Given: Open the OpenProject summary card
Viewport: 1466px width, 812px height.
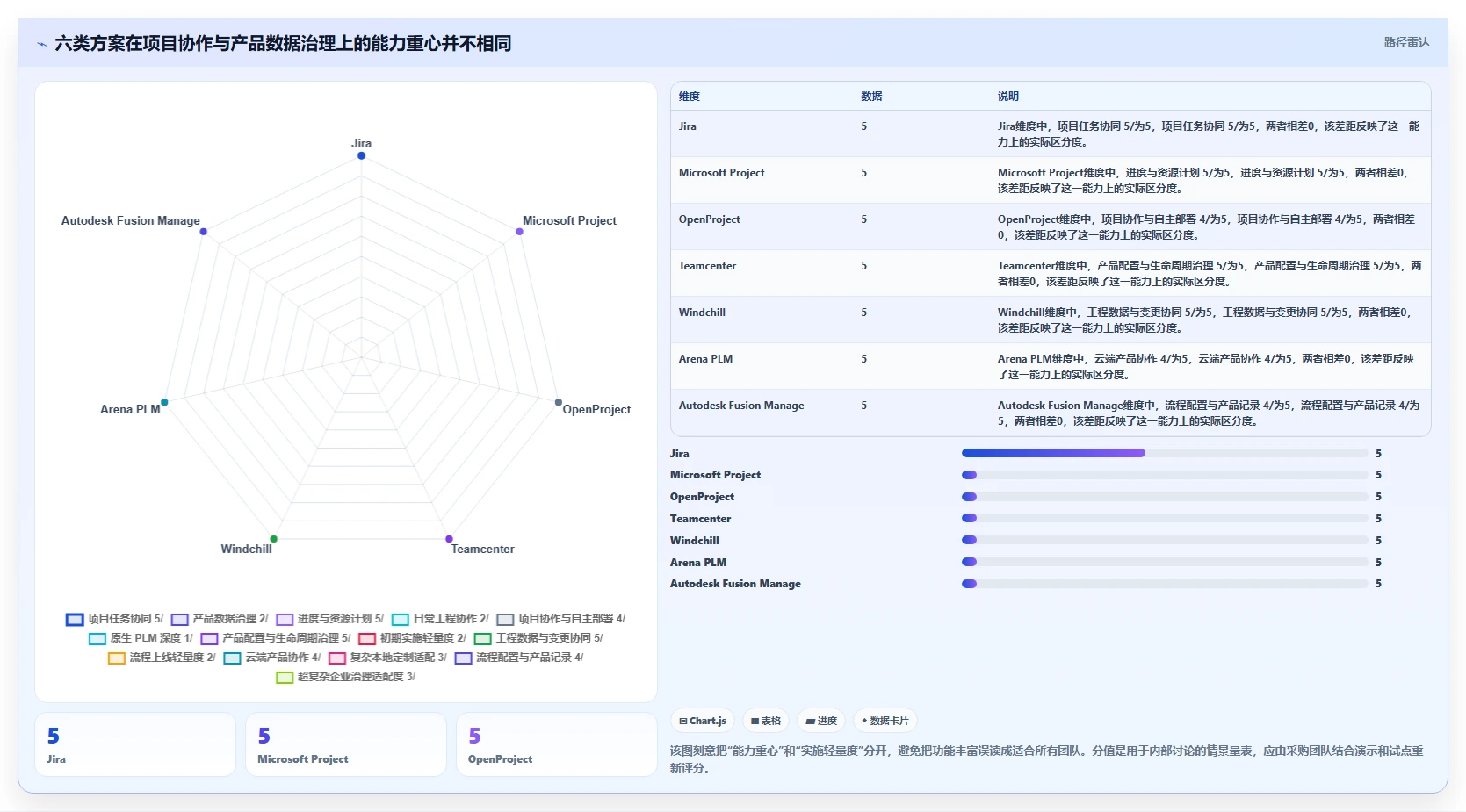Looking at the screenshot, I should 557,744.
